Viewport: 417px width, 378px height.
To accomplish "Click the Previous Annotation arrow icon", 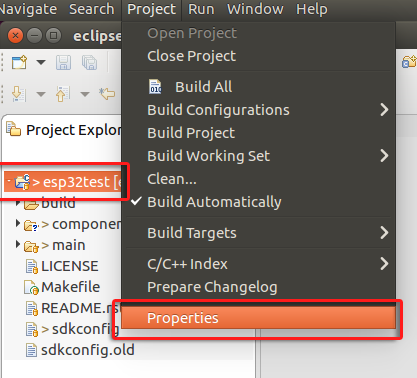I will coord(63,94).
